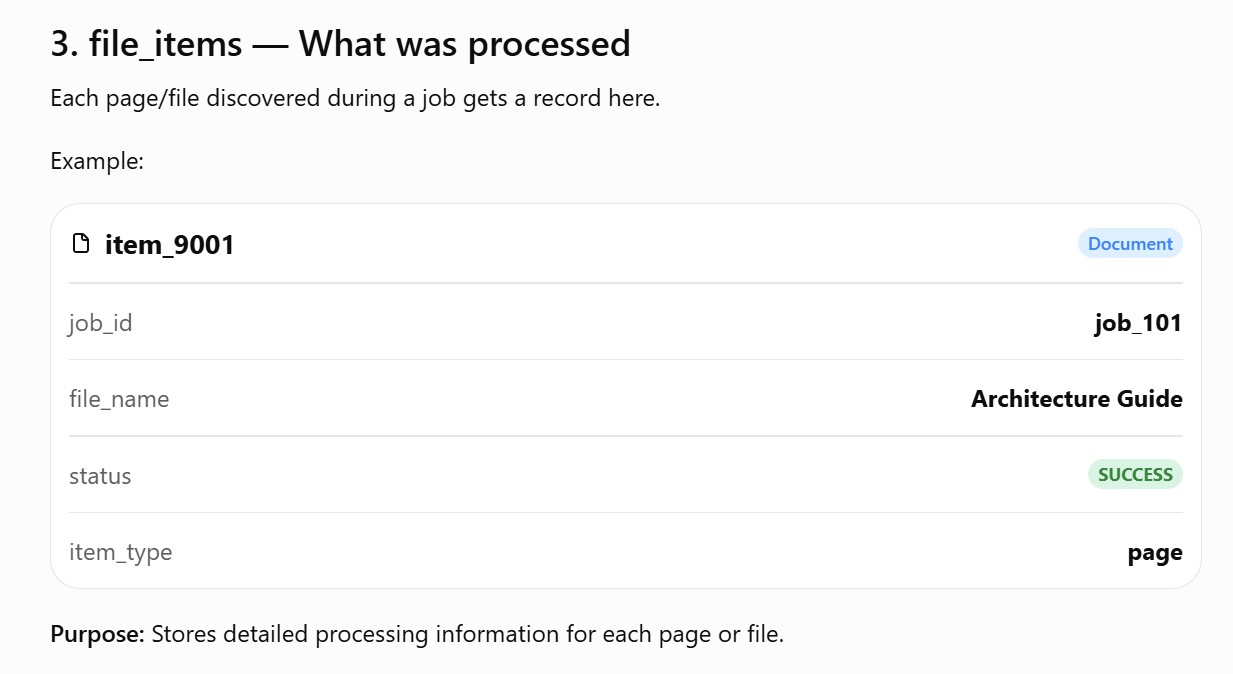Select the item_9001 card title
Image resolution: width=1233 pixels, height=674 pixels.
pyautogui.click(x=170, y=244)
